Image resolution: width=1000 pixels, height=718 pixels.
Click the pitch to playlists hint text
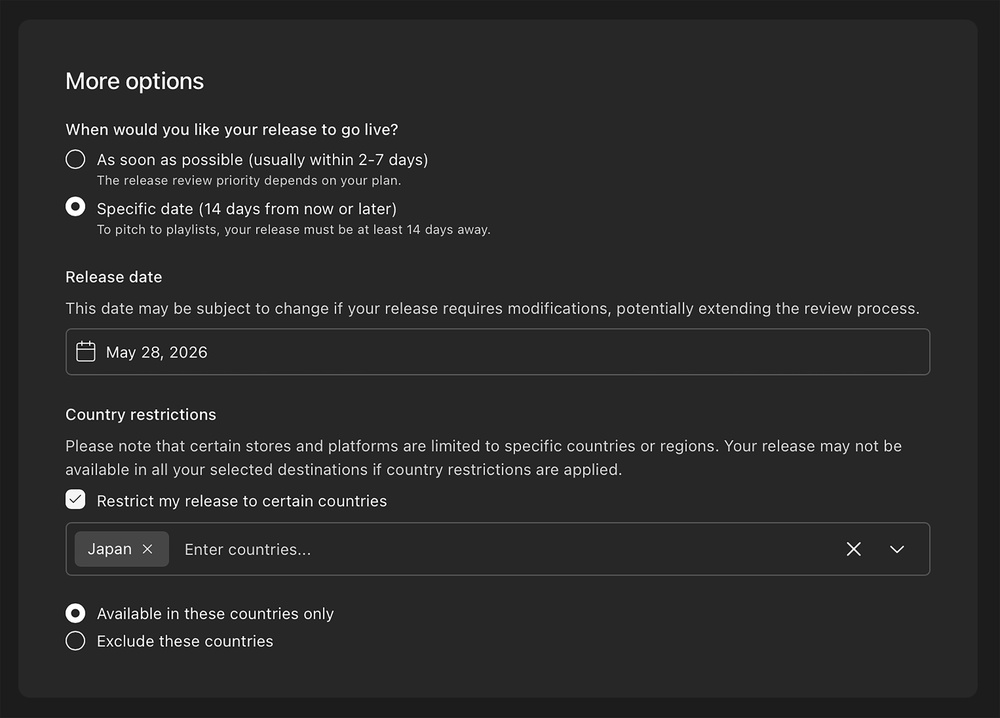pyautogui.click(x=293, y=229)
